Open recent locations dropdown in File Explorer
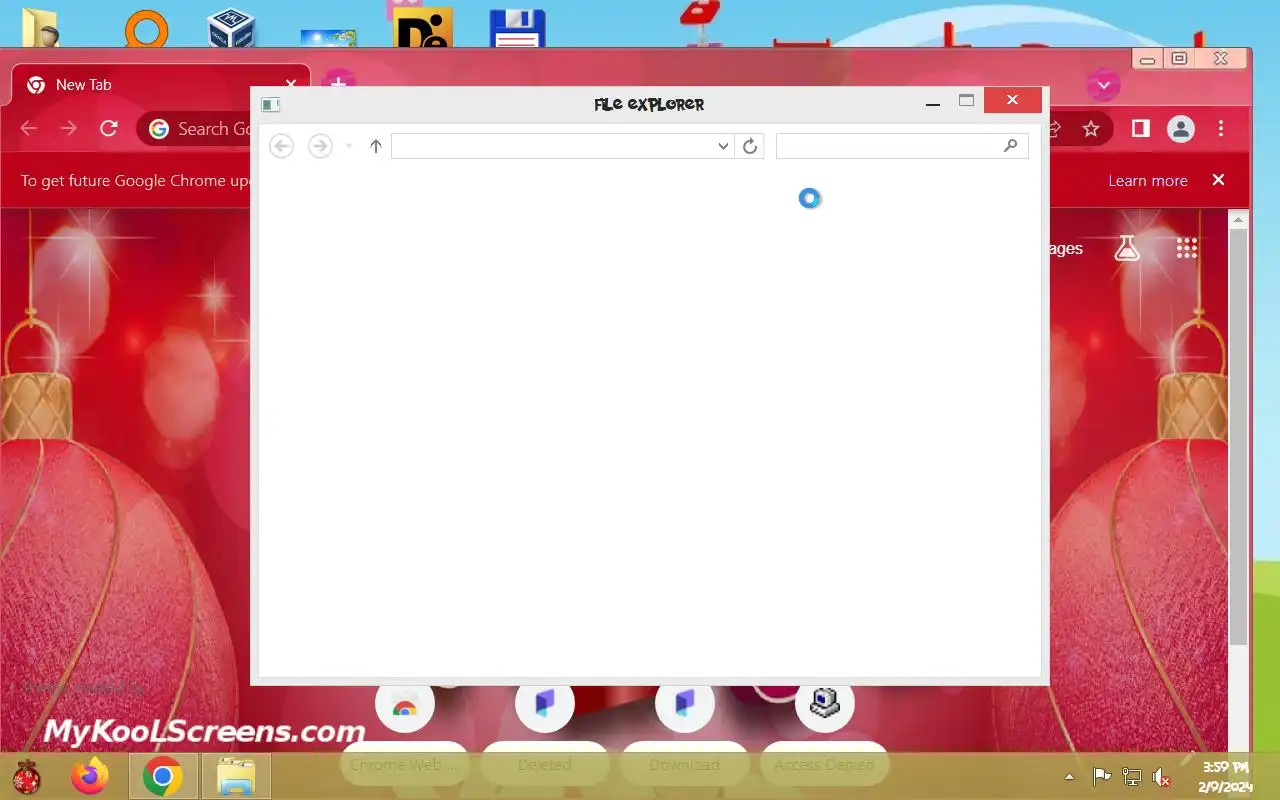The image size is (1280, 800). click(x=349, y=147)
